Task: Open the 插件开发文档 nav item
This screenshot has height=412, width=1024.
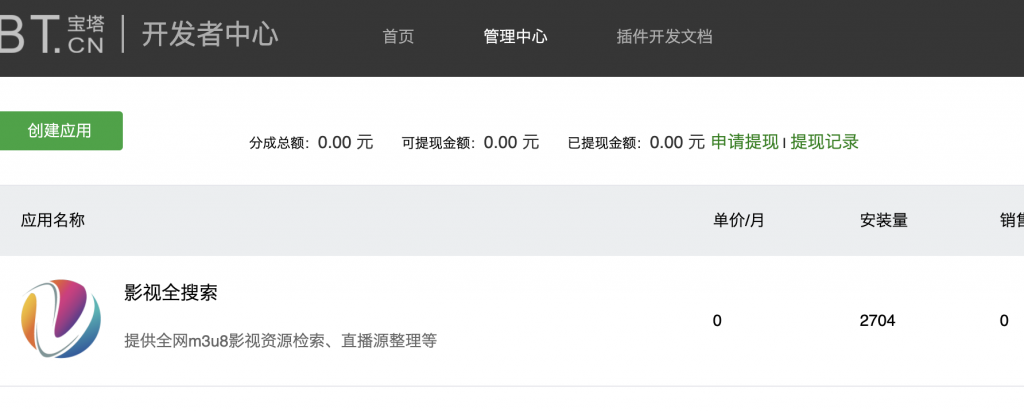Action: (664, 37)
